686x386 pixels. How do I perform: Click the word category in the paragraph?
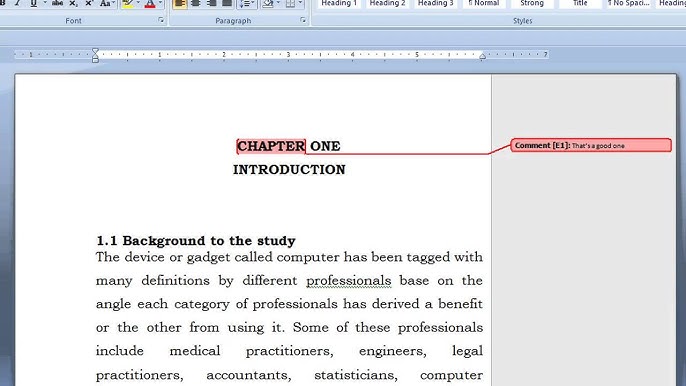(202, 305)
